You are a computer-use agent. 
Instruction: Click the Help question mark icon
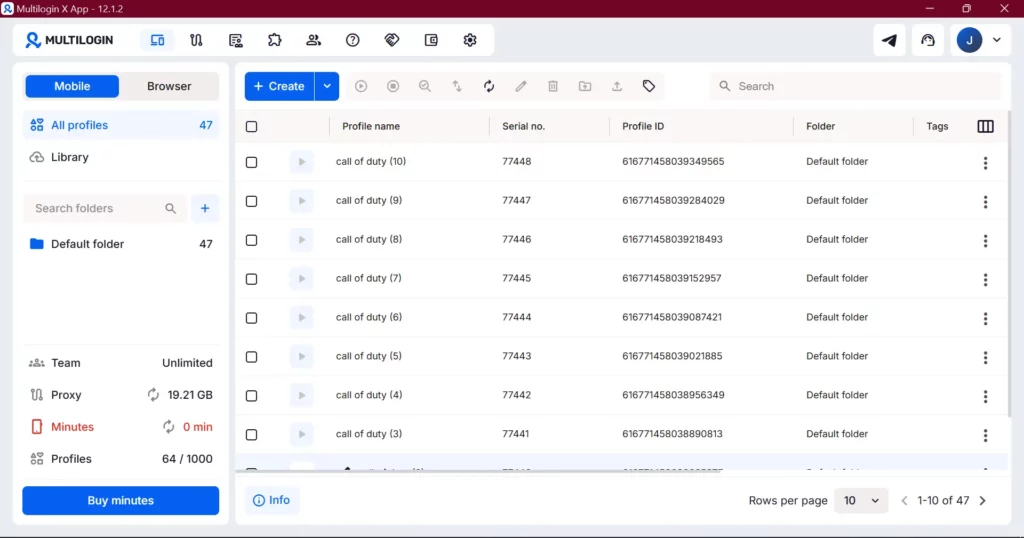[352, 40]
